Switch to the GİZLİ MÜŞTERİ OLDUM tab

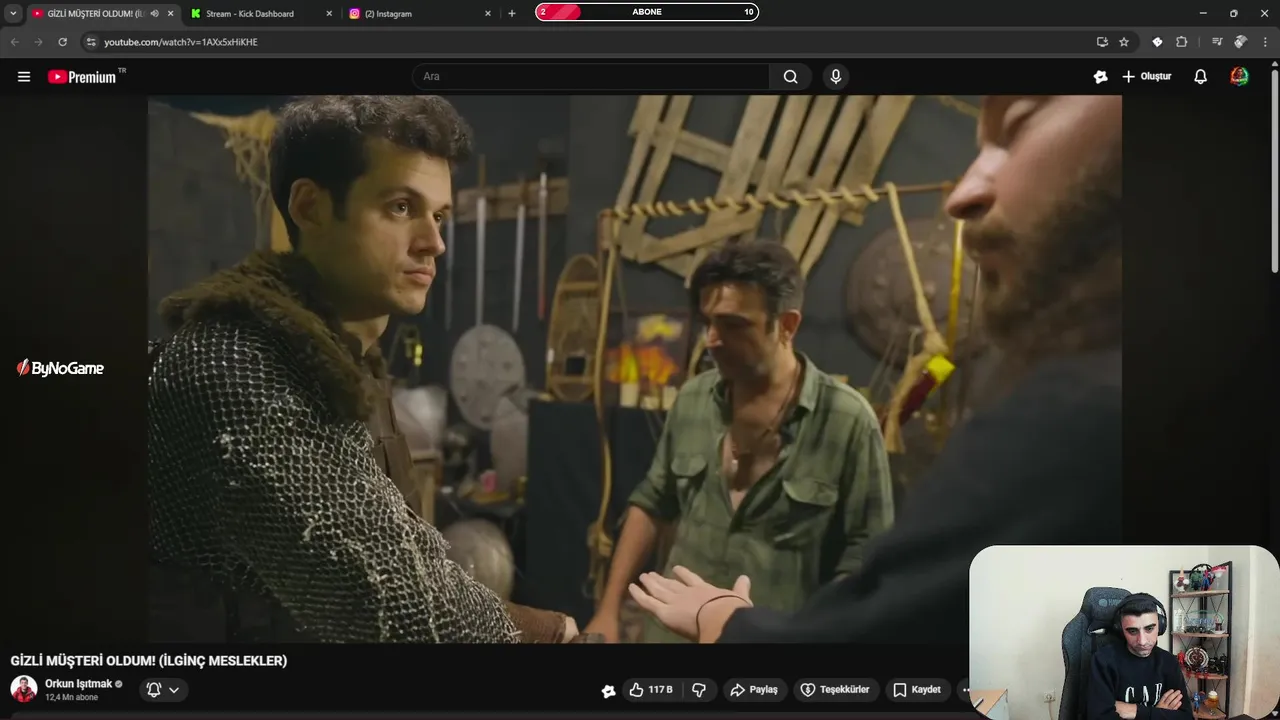click(x=96, y=14)
